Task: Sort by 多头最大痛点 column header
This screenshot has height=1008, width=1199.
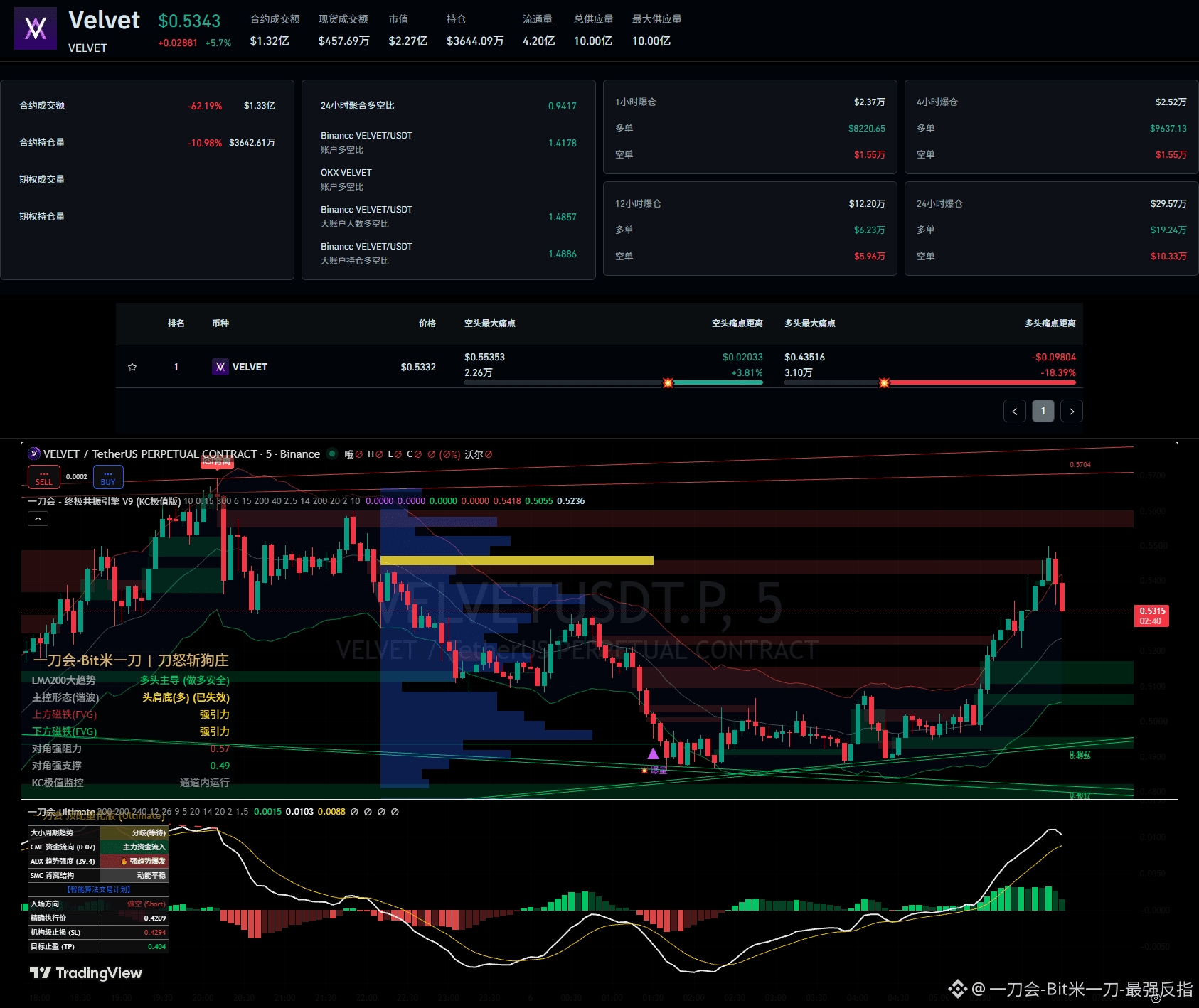Action: 810,323
